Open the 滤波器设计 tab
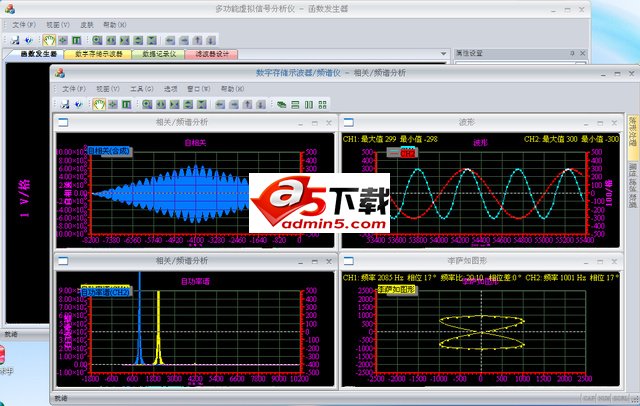The width and height of the screenshot is (640, 406). (212, 54)
